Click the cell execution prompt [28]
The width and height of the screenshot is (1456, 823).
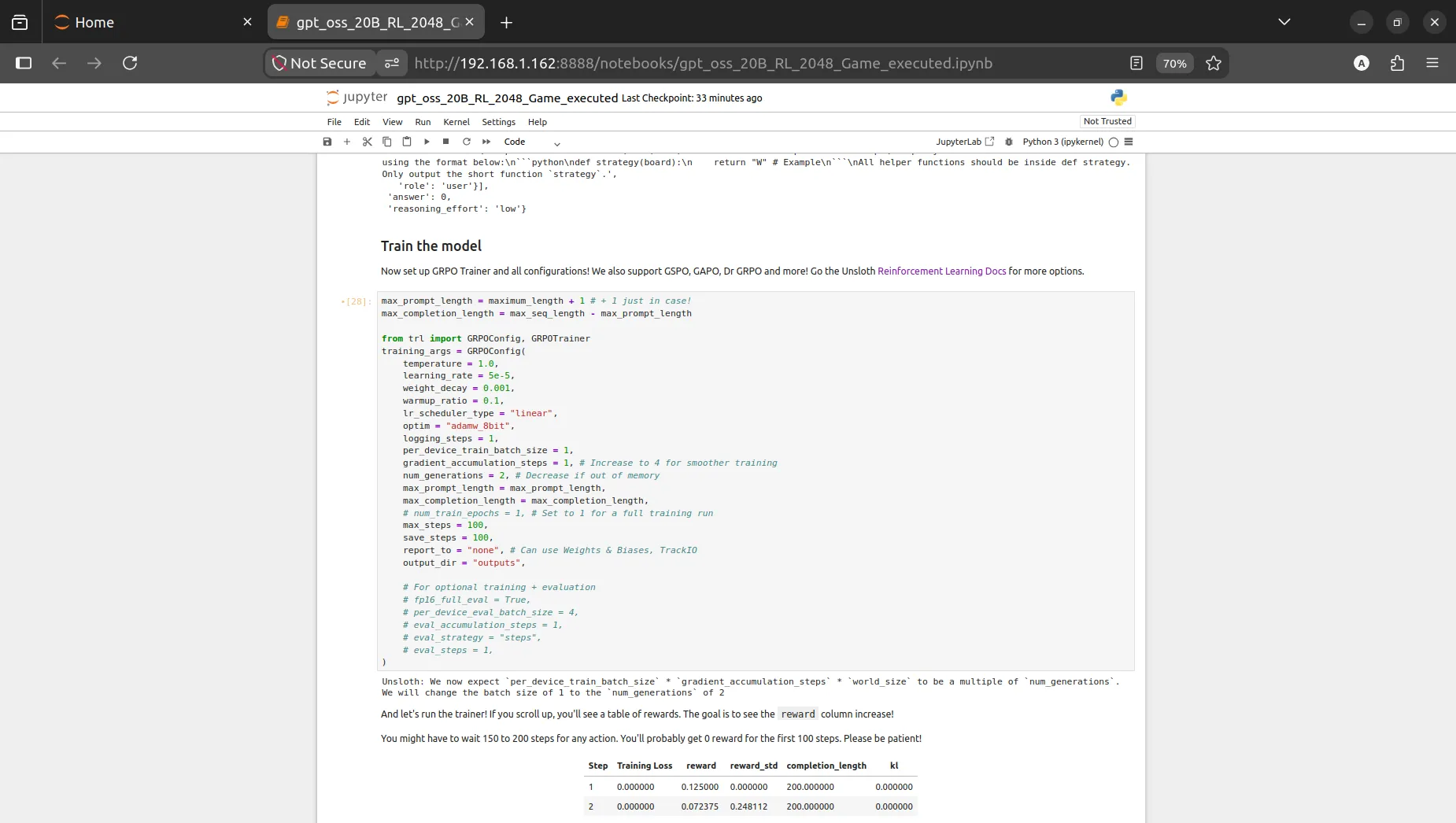(357, 301)
